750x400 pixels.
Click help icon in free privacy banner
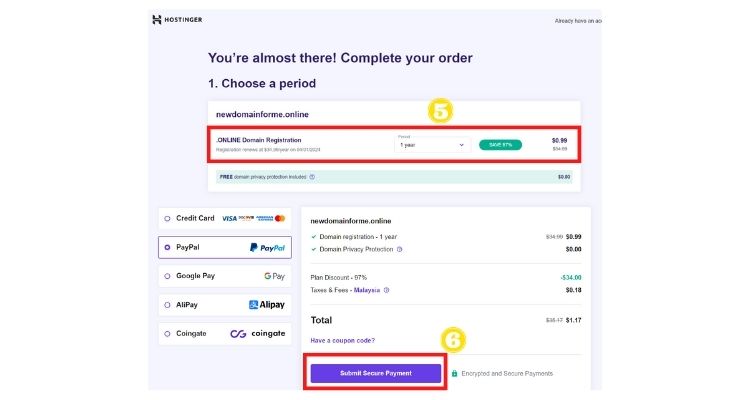[x=312, y=177]
